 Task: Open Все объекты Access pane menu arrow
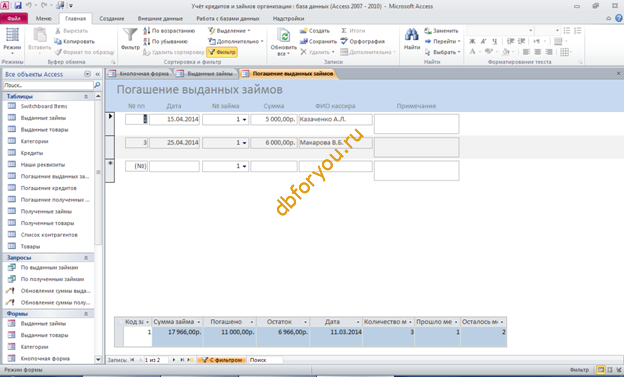pos(87,74)
